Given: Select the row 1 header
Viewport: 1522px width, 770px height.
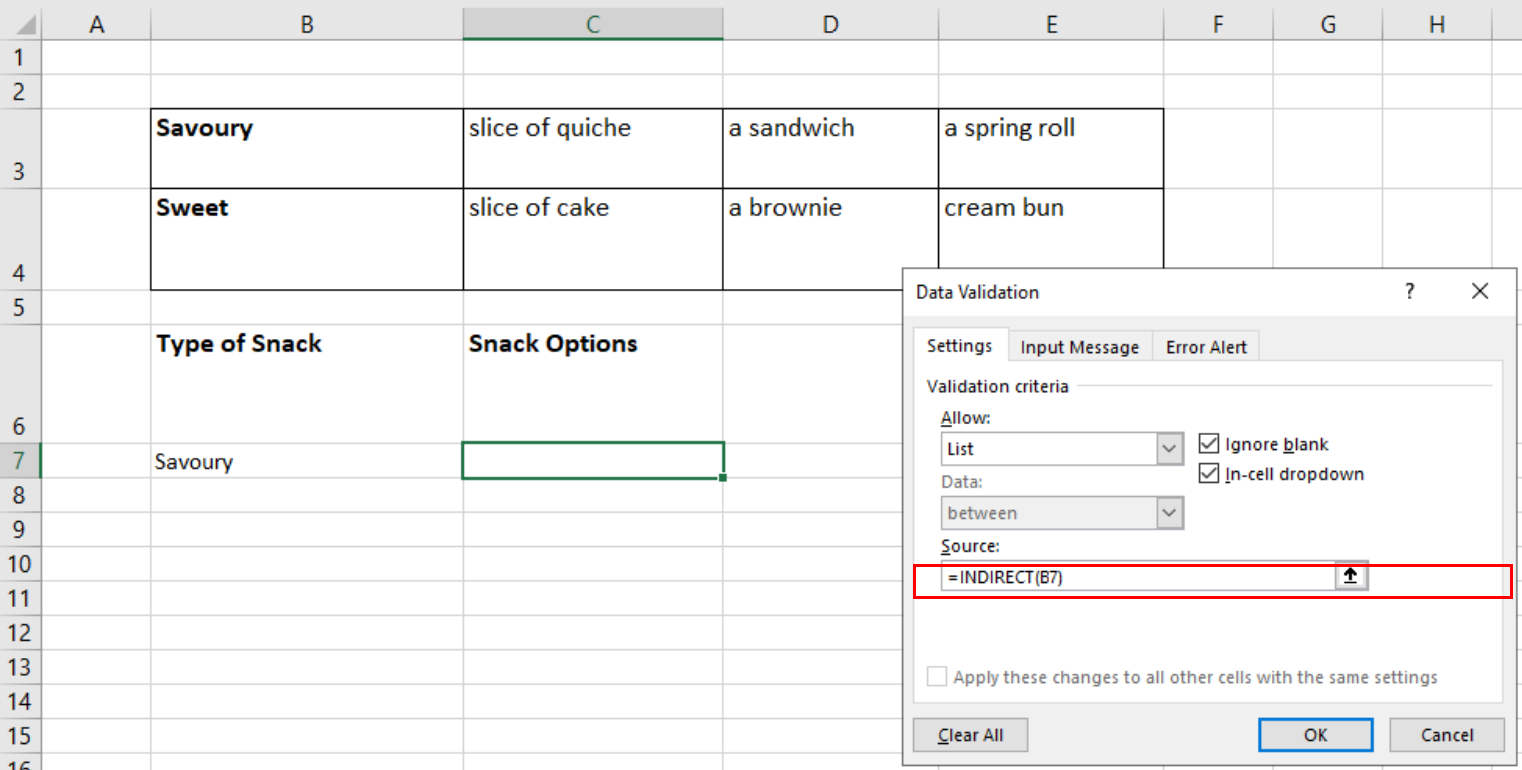Looking at the screenshot, I should click(x=20, y=58).
